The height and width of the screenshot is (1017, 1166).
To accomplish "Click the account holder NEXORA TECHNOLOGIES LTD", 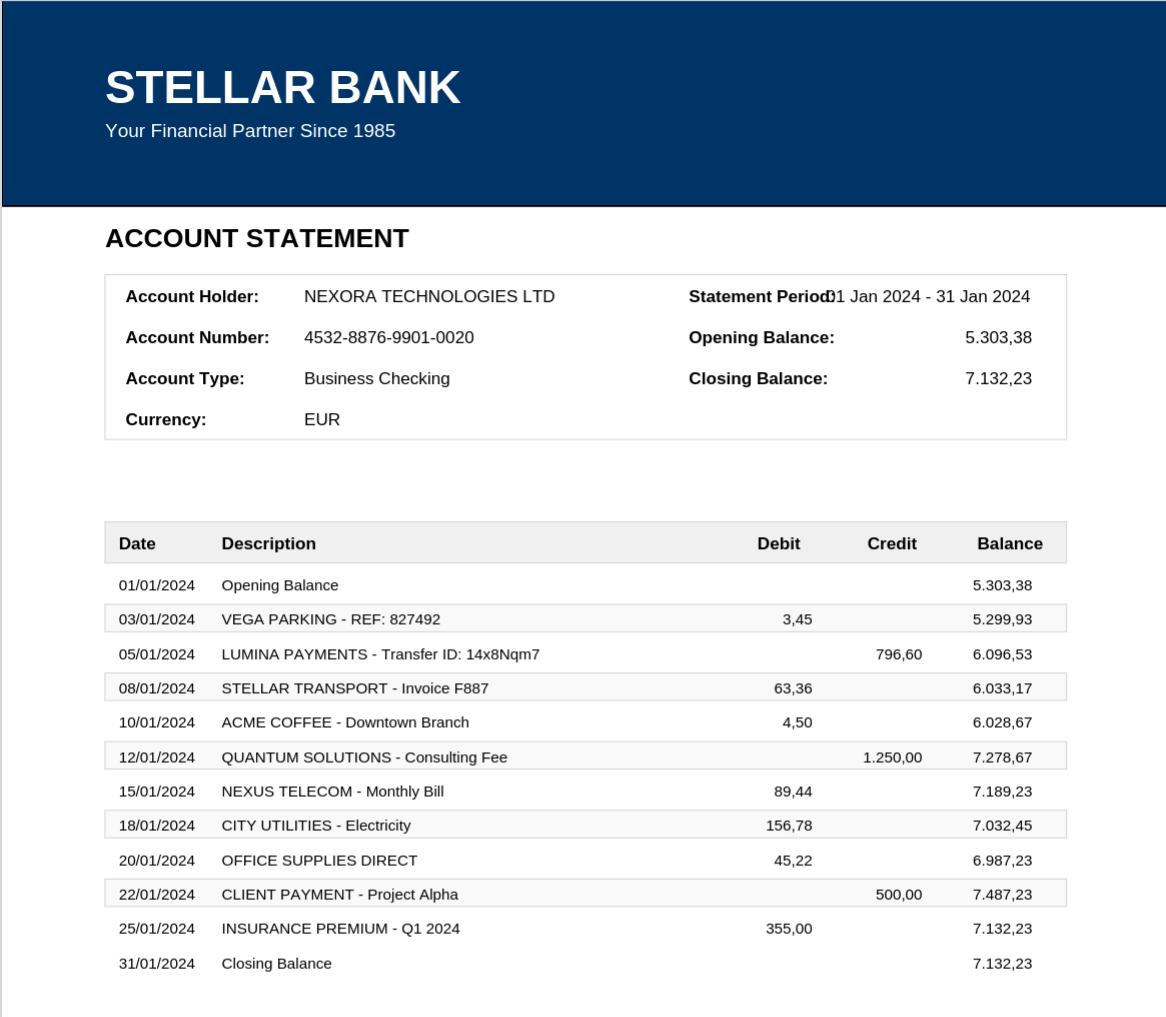I will point(429,297).
